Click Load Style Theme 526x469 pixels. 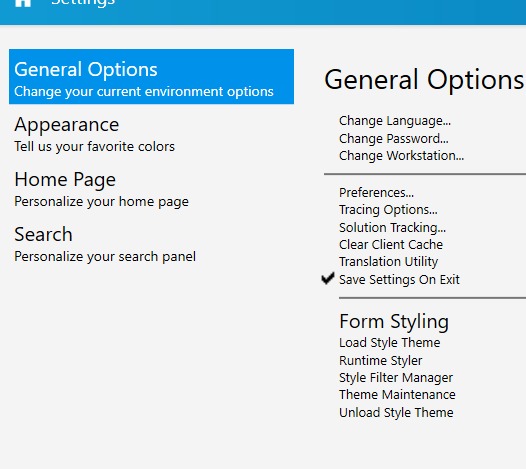389,343
